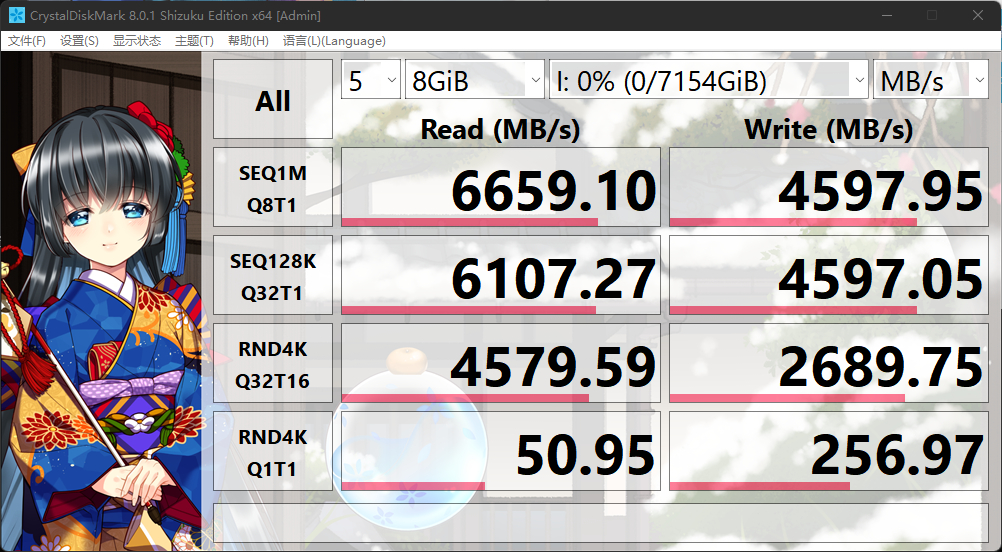Viewport: 1002px width, 552px height.
Task: Minimize the CrystalDiskMark window
Action: 886,15
